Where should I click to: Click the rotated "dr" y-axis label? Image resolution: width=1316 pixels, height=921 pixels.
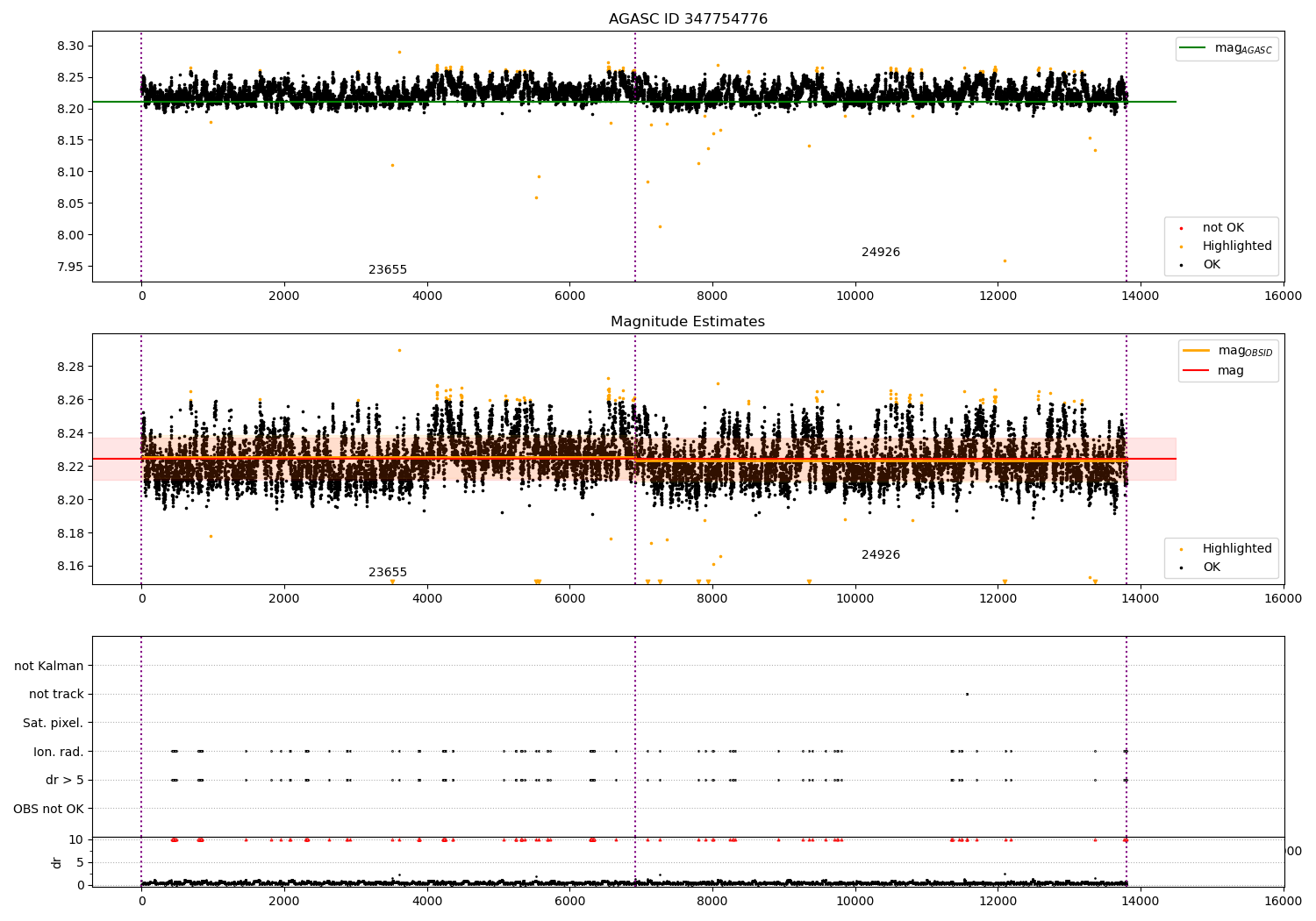tap(57, 862)
